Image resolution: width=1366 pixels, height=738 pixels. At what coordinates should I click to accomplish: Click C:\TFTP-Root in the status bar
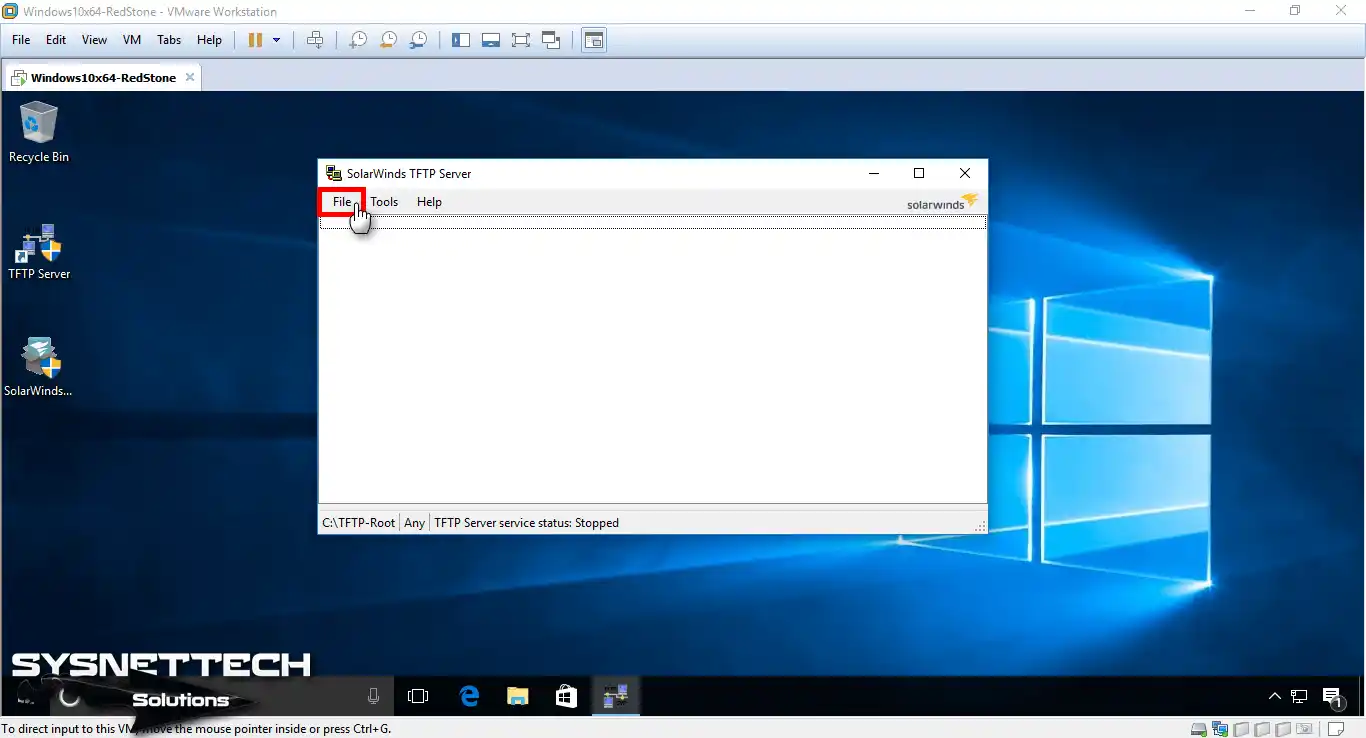359,523
